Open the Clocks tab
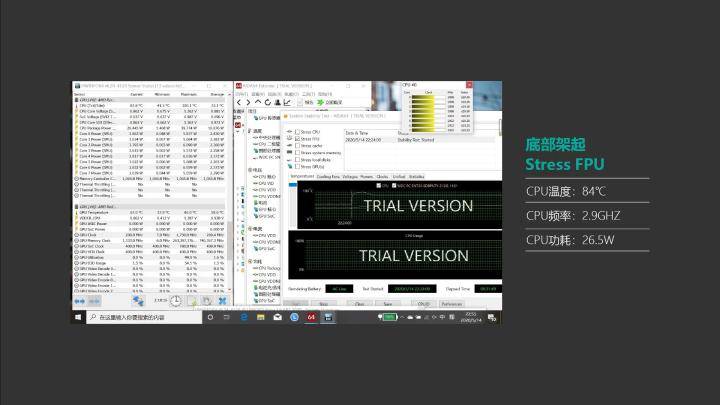The image size is (720, 405). pyautogui.click(x=382, y=176)
